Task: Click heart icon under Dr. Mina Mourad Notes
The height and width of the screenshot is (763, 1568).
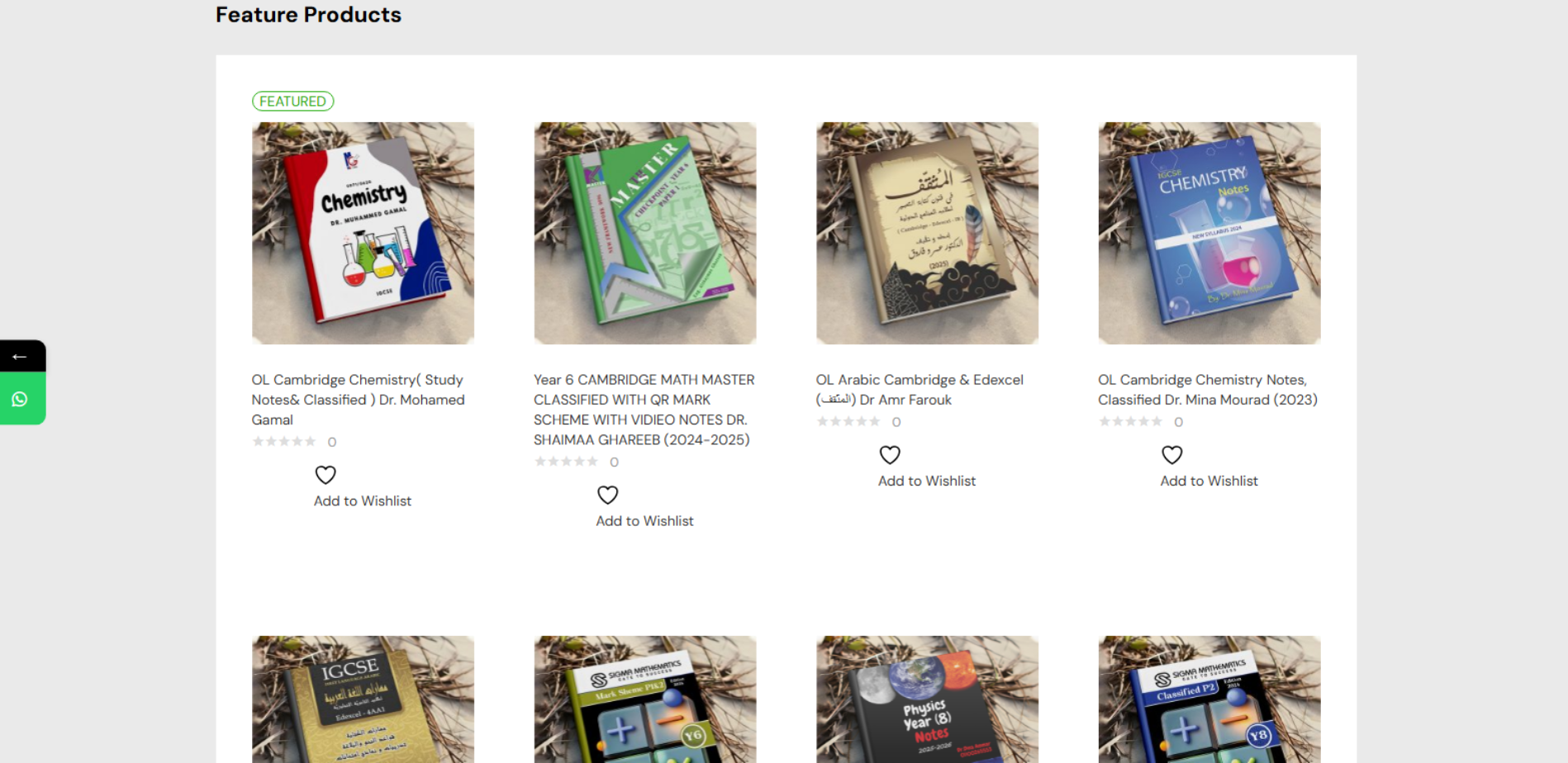Action: point(1171,455)
